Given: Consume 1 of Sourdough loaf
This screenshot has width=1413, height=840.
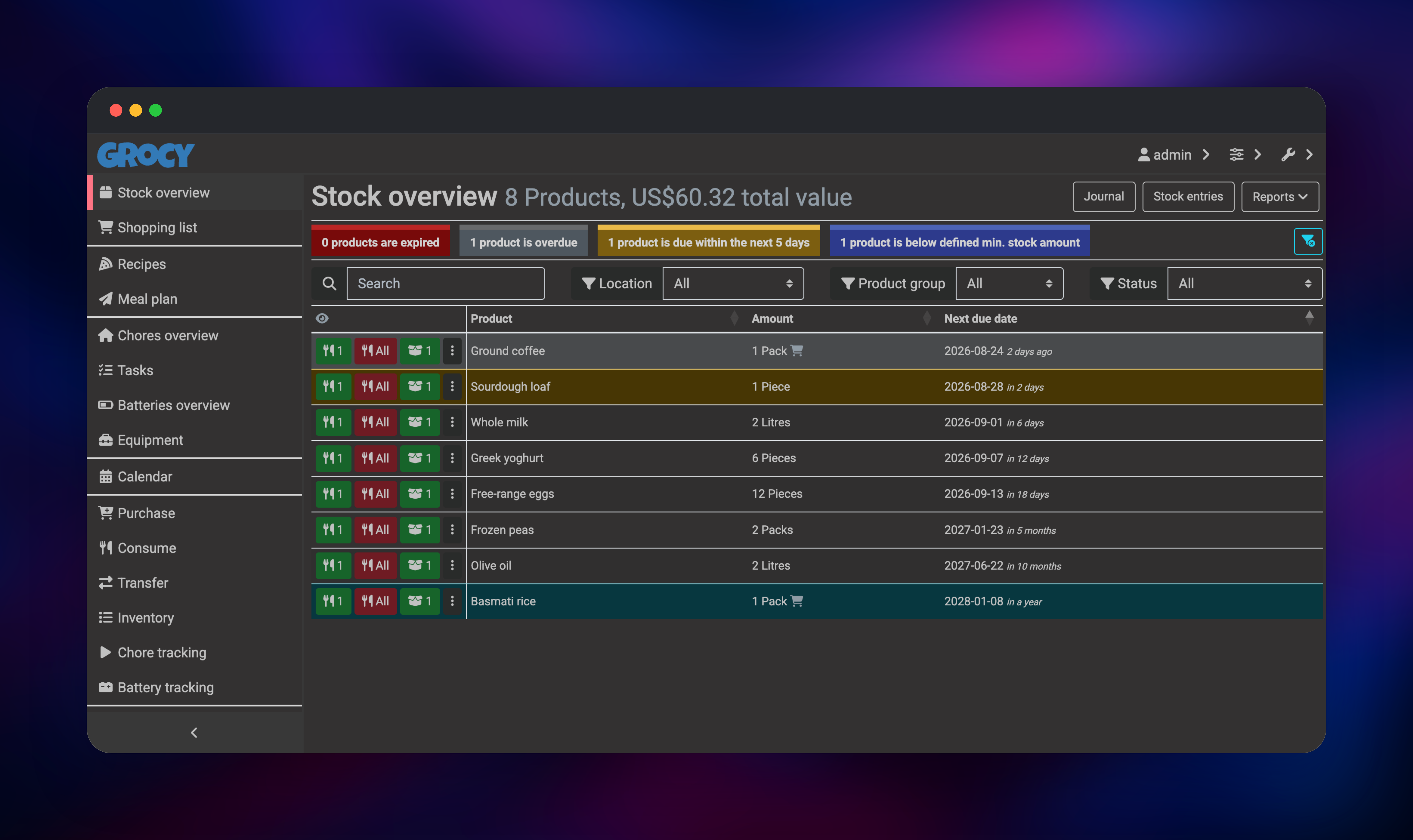Looking at the screenshot, I should click(333, 387).
